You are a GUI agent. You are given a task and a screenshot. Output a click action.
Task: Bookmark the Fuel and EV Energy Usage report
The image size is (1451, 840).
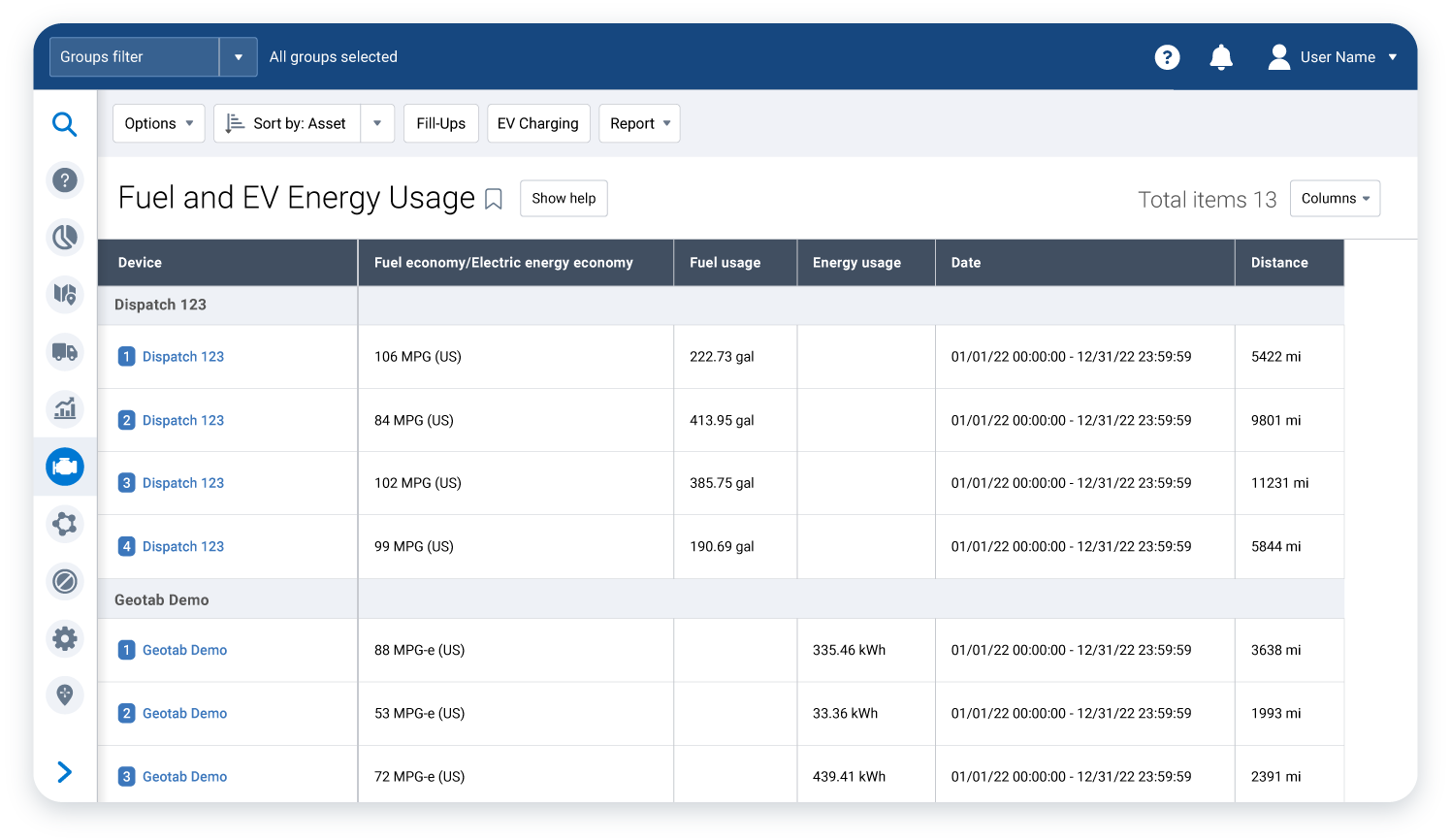[x=493, y=198]
